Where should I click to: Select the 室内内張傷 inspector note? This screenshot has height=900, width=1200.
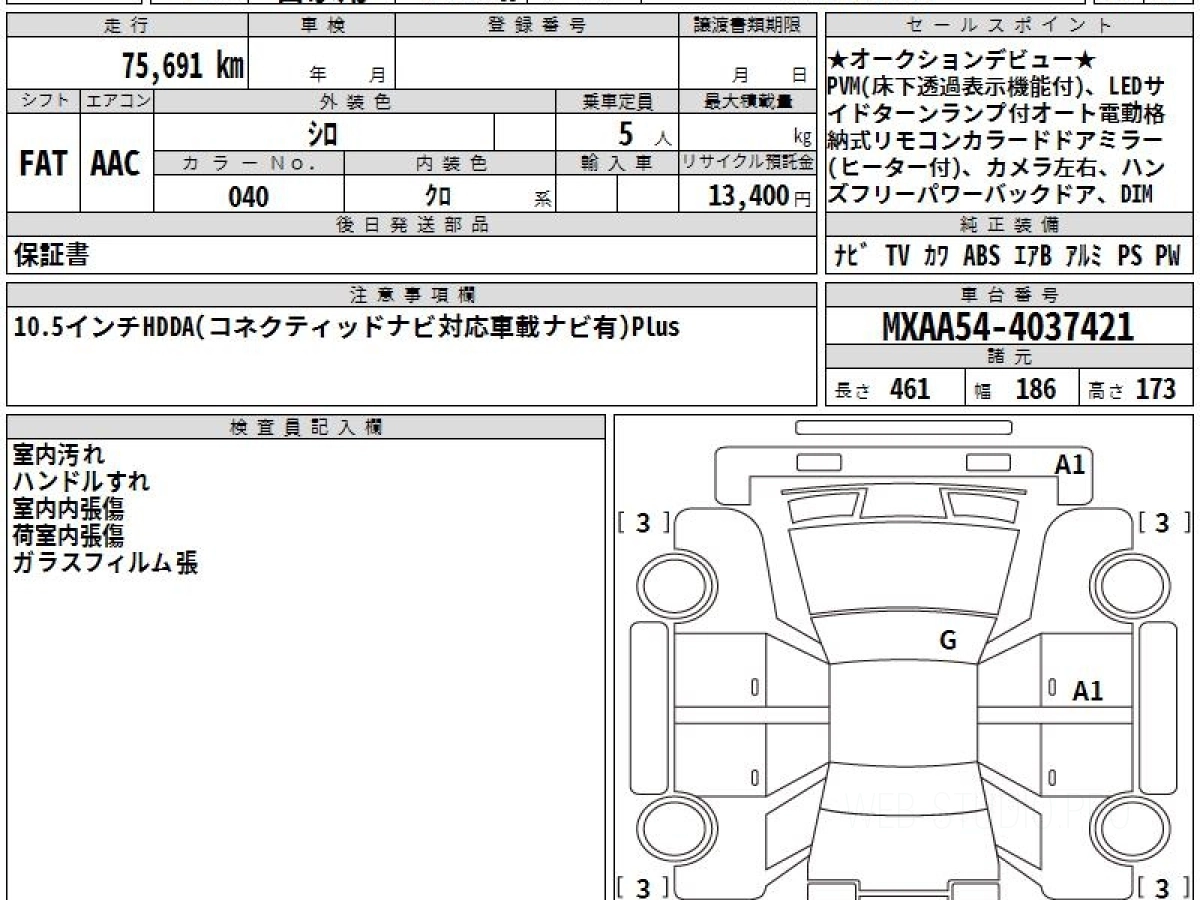pos(69,509)
